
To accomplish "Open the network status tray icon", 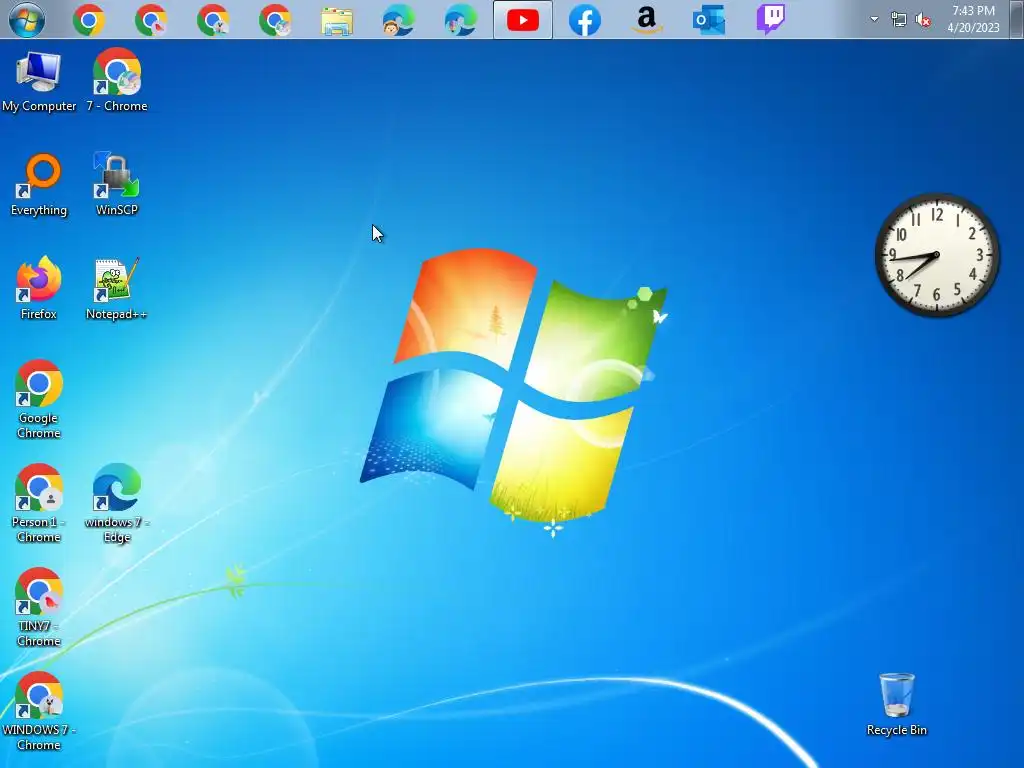I will pyautogui.click(x=899, y=20).
